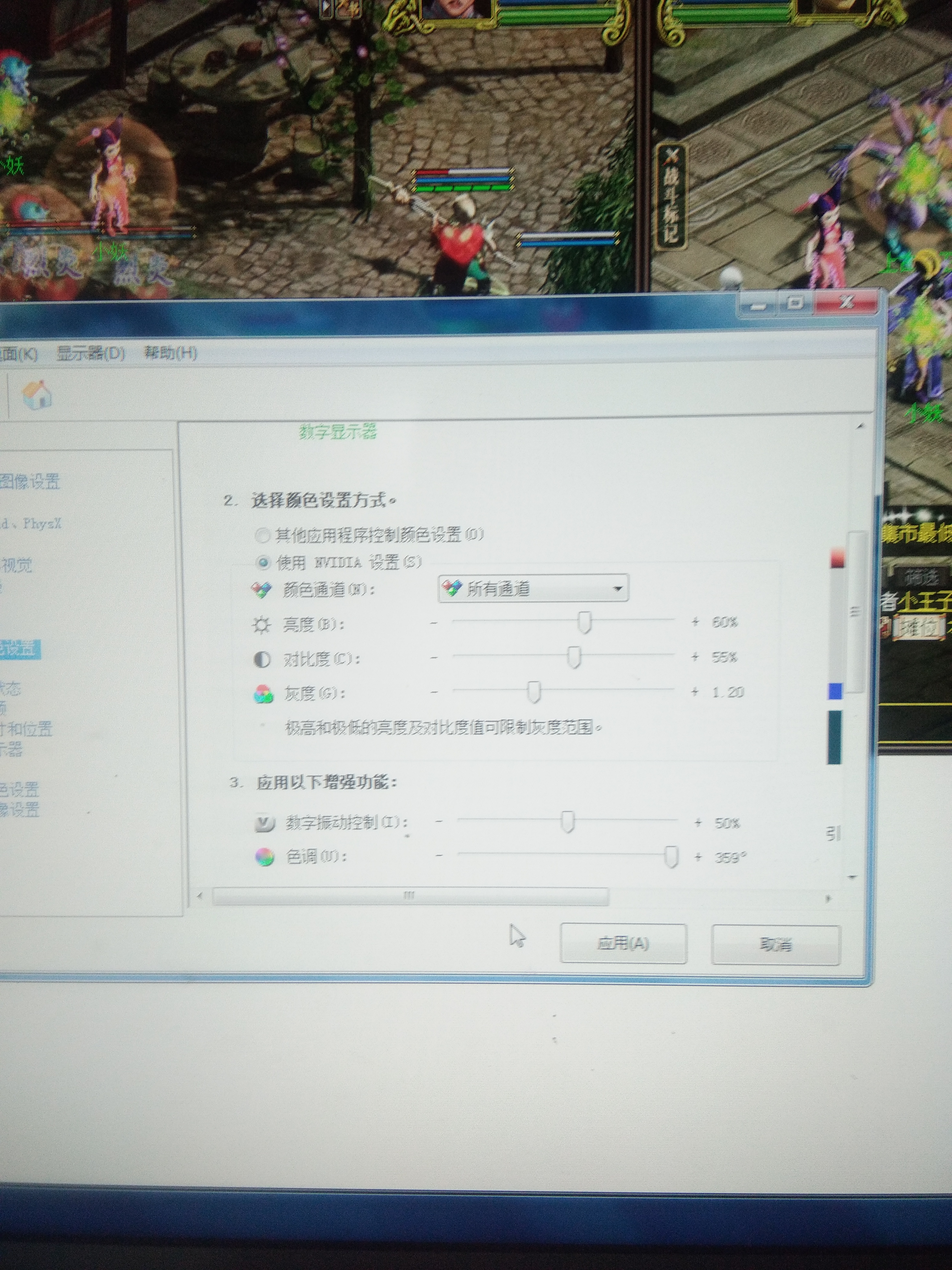Viewport: 952px width, 1270px height.
Task: Click the 亮度 sun icon
Action: pyautogui.click(x=262, y=625)
